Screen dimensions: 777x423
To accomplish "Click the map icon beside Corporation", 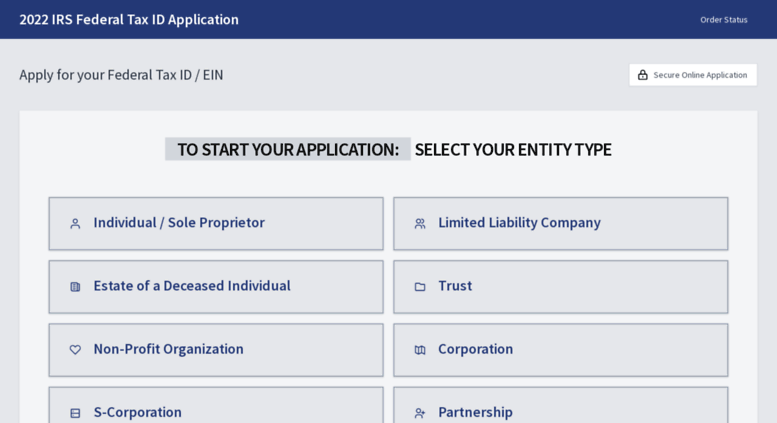I will point(420,350).
